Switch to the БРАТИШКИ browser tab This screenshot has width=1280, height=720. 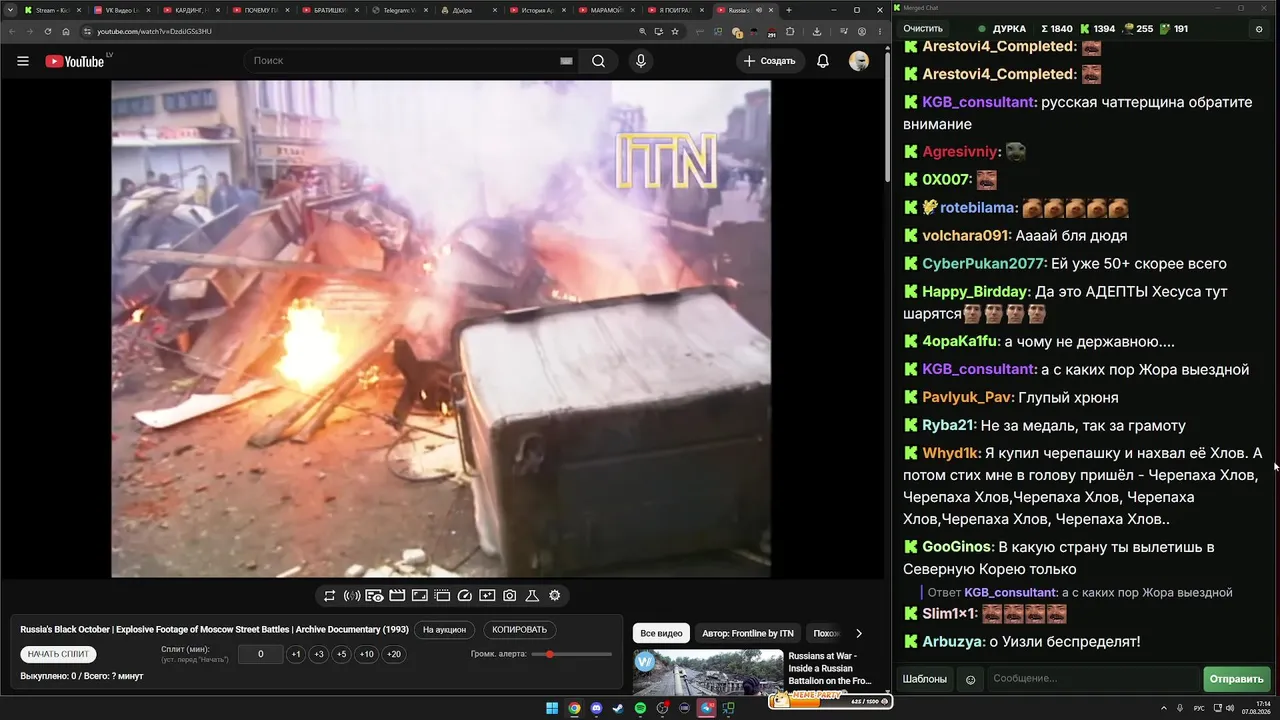(x=329, y=10)
